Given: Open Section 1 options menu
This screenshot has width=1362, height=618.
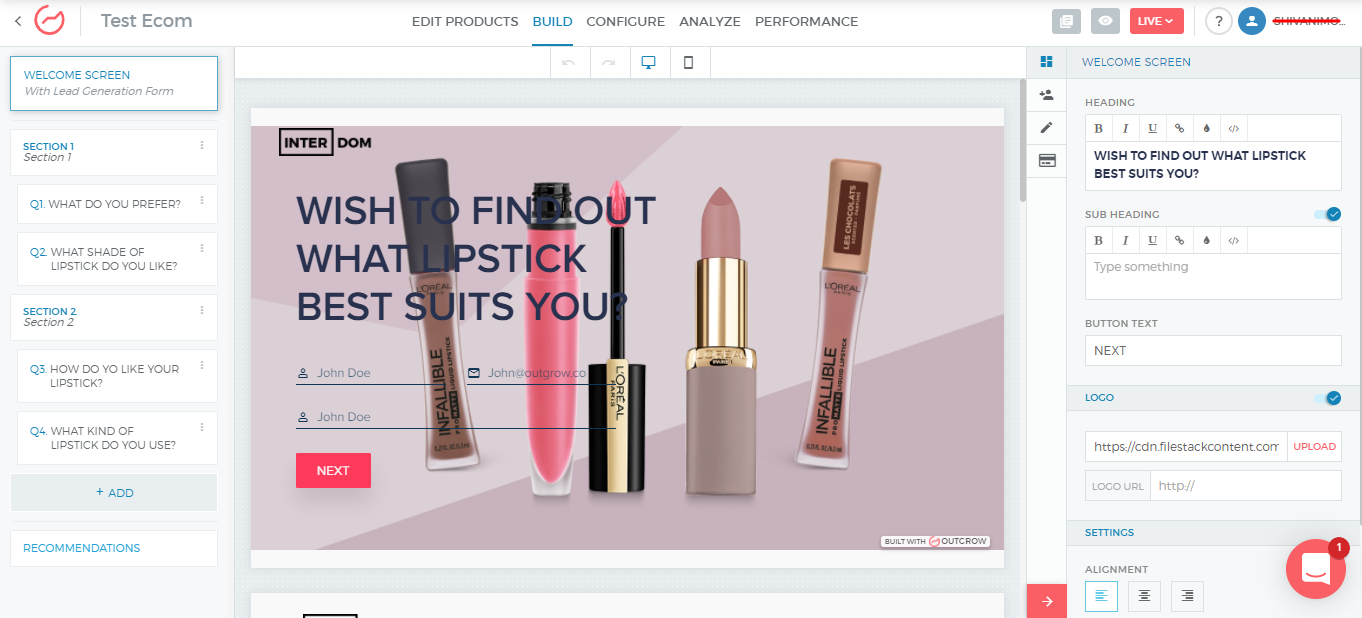Looking at the screenshot, I should coord(202,146).
